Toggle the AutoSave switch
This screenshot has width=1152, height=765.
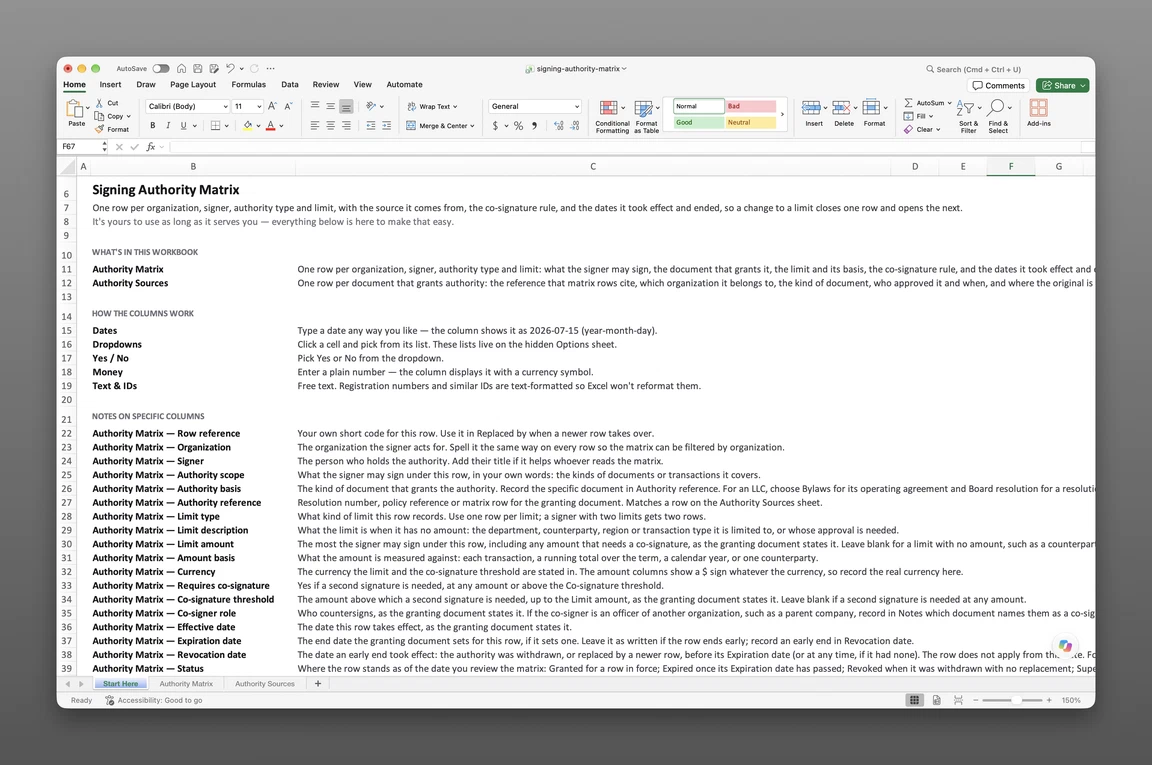pyautogui.click(x=161, y=68)
